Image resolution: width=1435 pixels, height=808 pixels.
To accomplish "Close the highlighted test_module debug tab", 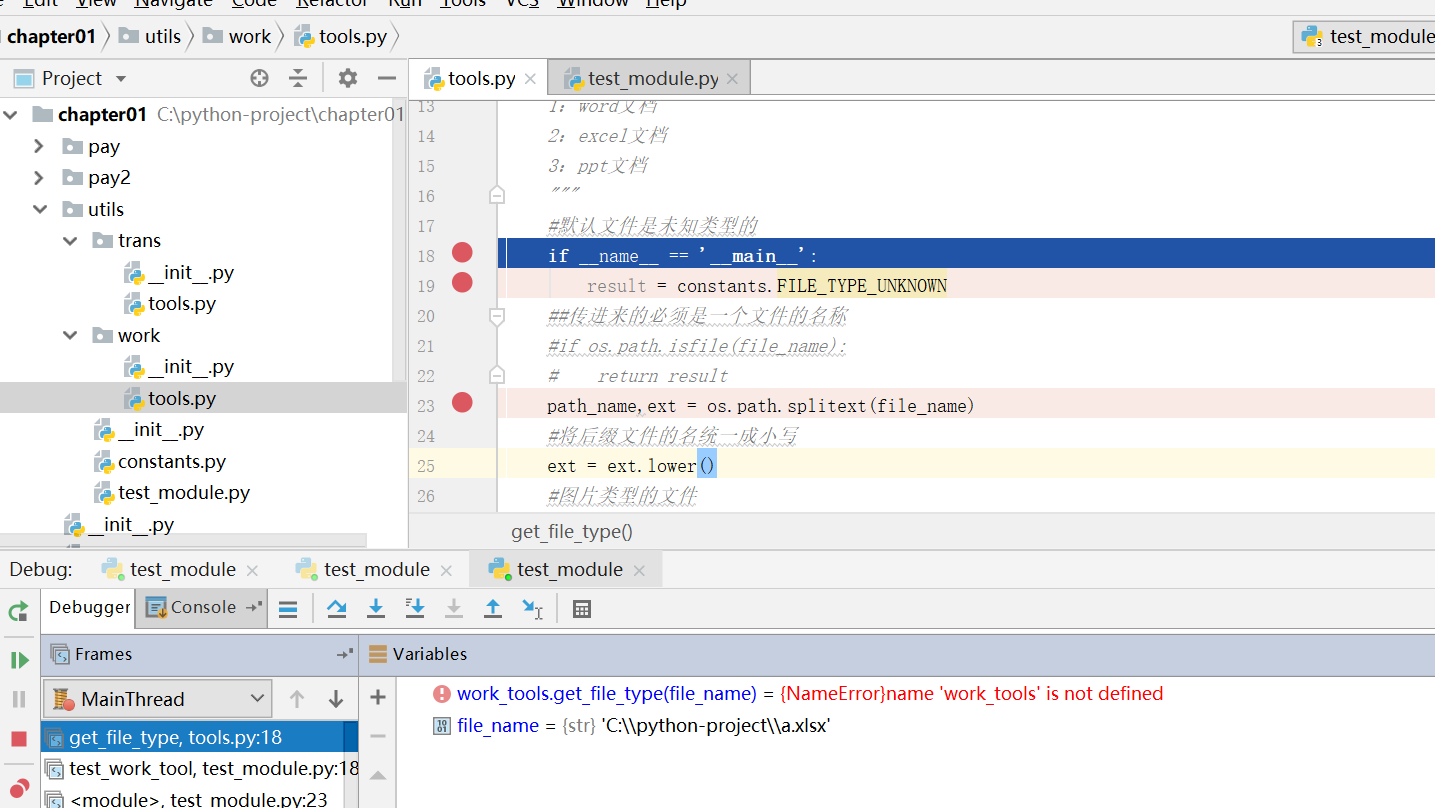I will [639, 570].
